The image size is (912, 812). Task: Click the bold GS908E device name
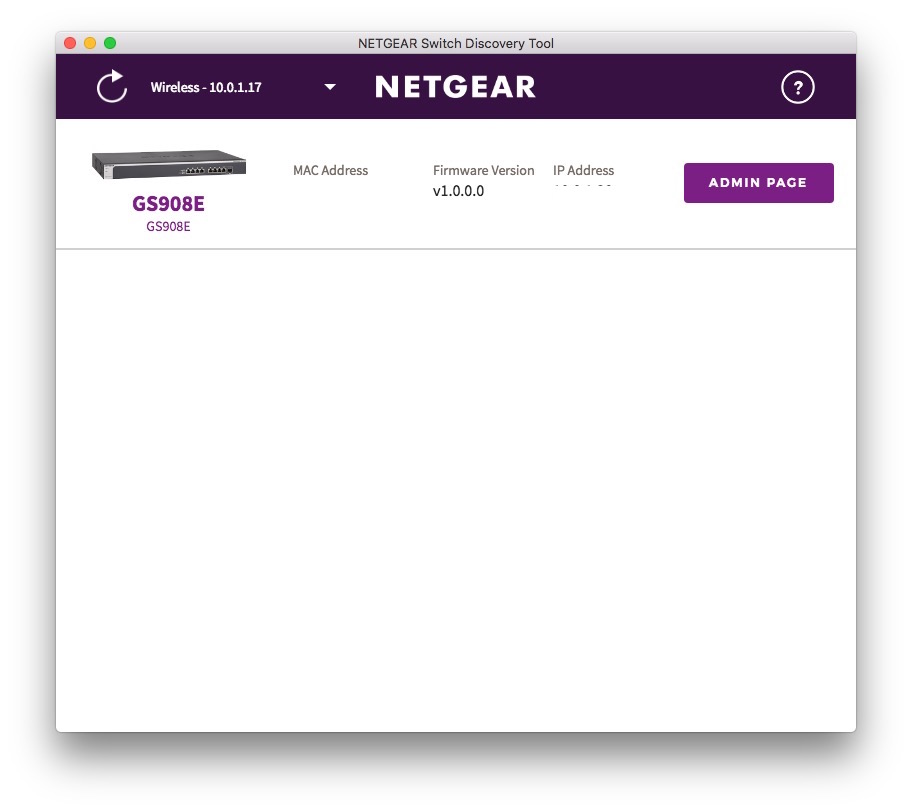tap(168, 204)
